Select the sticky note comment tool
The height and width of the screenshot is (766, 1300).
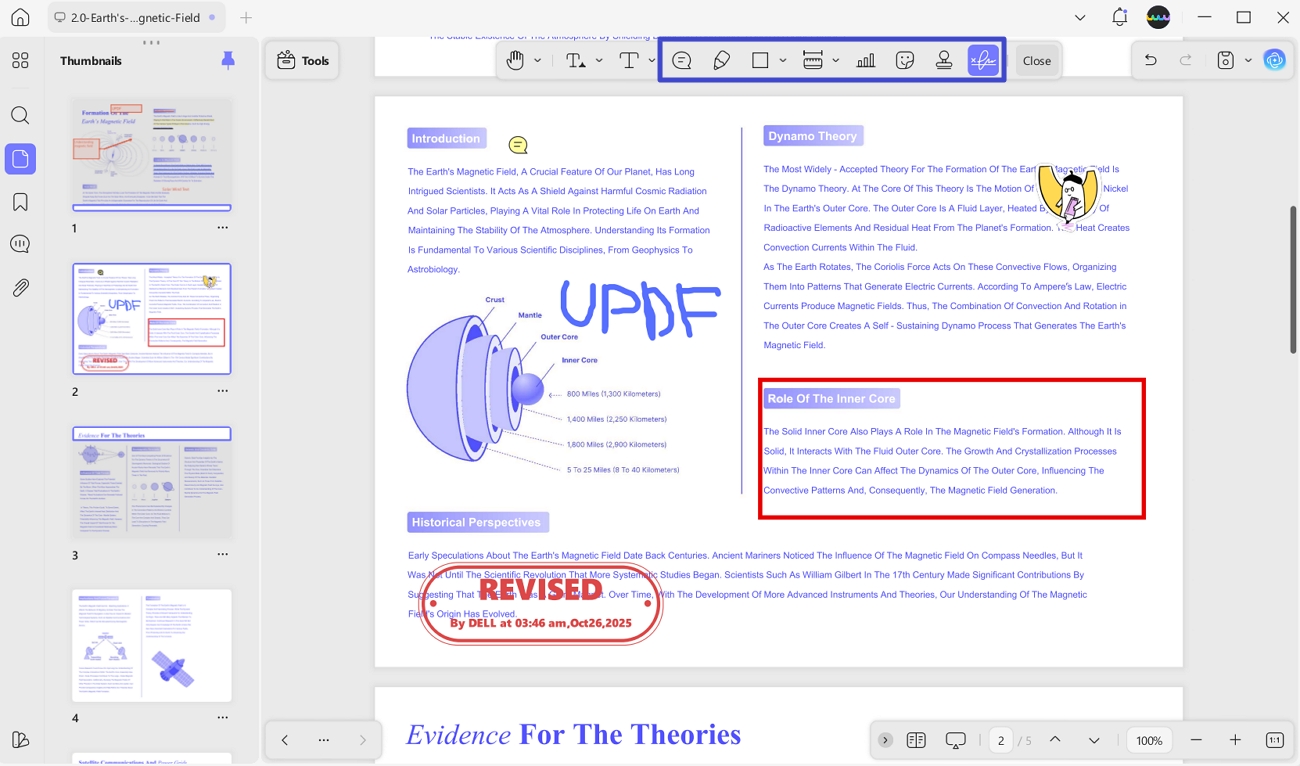[682, 60]
